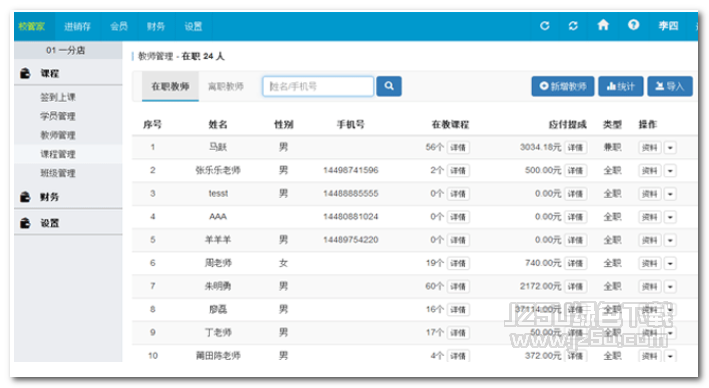Open action dropdown arrow for 朱明勇 row
Screen dimensions: 709x388
click(670, 286)
